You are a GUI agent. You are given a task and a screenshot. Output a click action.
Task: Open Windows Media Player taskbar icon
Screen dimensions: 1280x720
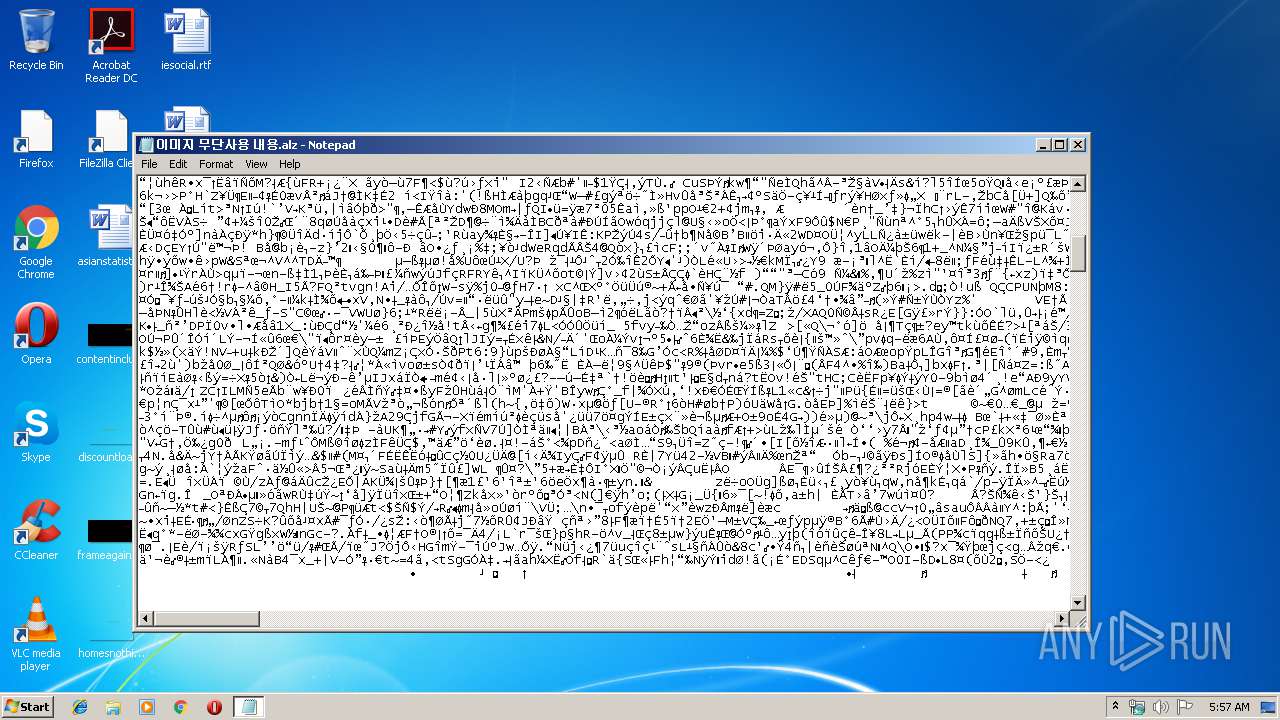pos(147,707)
